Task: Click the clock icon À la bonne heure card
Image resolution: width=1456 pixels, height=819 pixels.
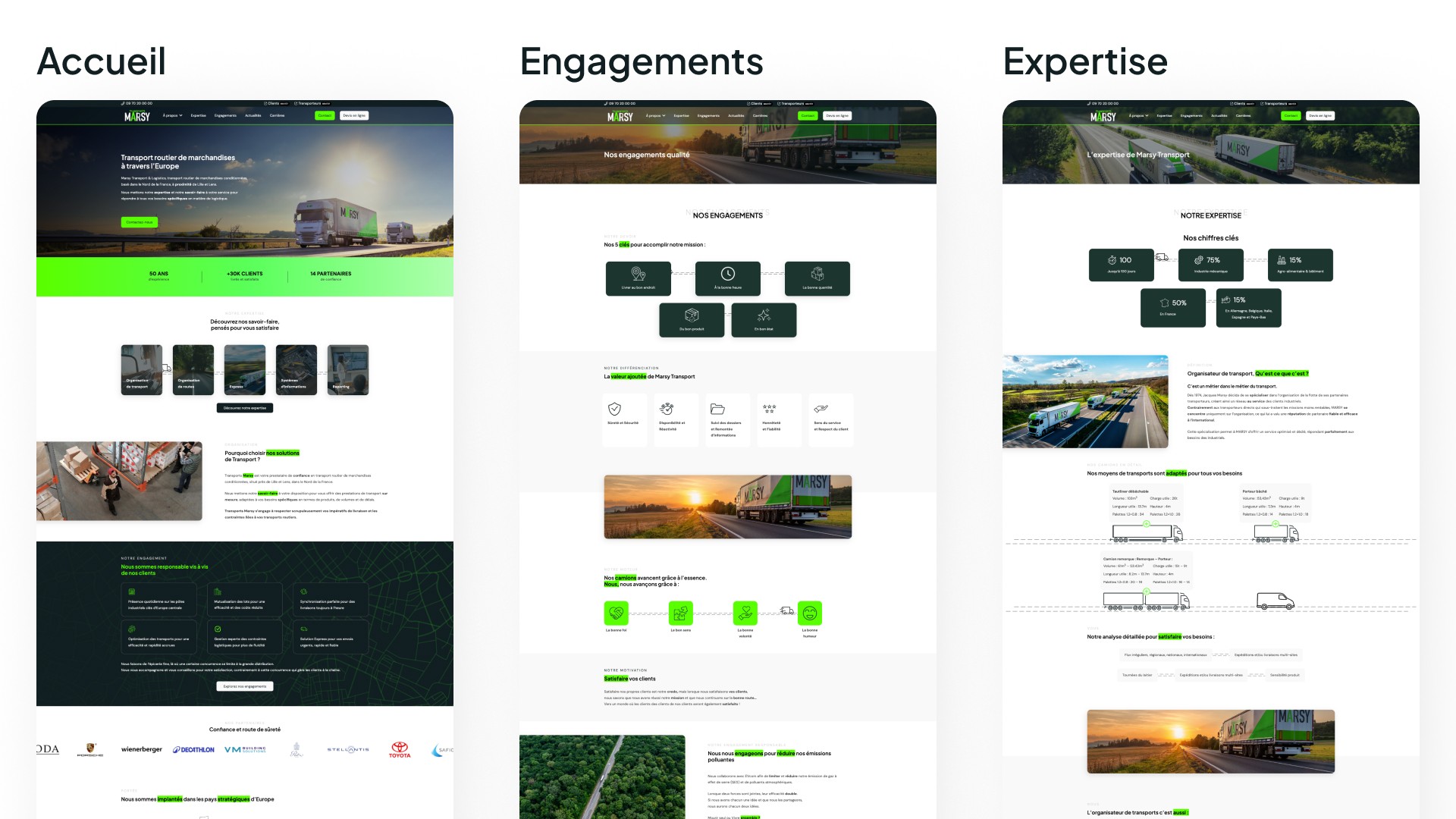Action: (728, 278)
